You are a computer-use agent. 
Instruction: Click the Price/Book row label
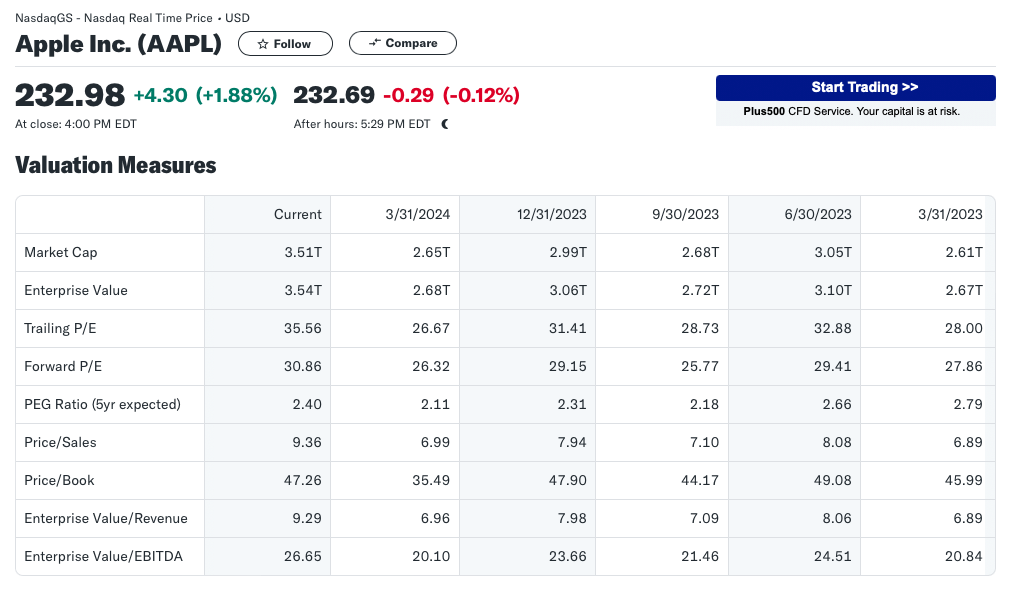[59, 480]
